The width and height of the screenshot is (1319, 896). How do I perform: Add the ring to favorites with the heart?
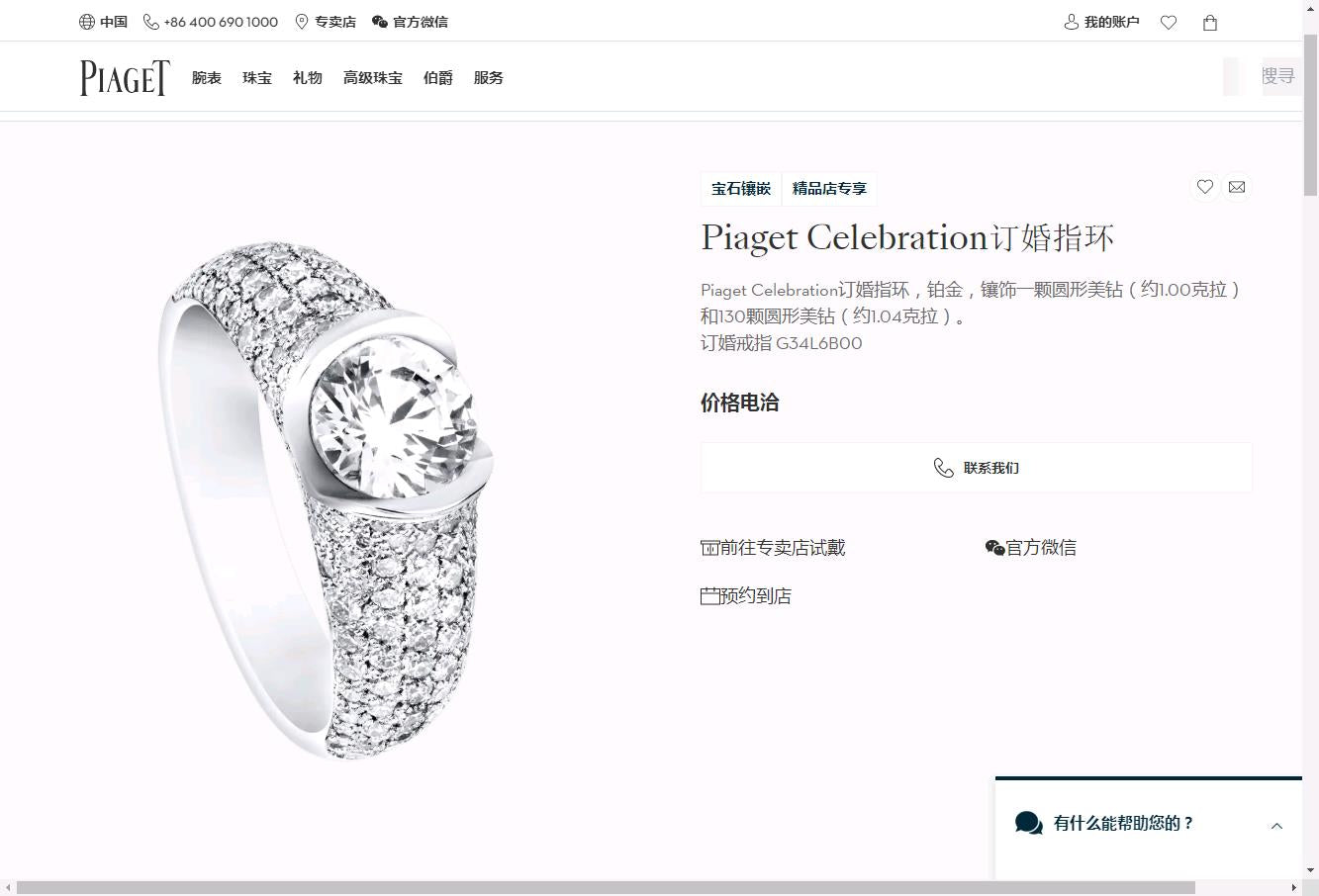(x=1204, y=187)
